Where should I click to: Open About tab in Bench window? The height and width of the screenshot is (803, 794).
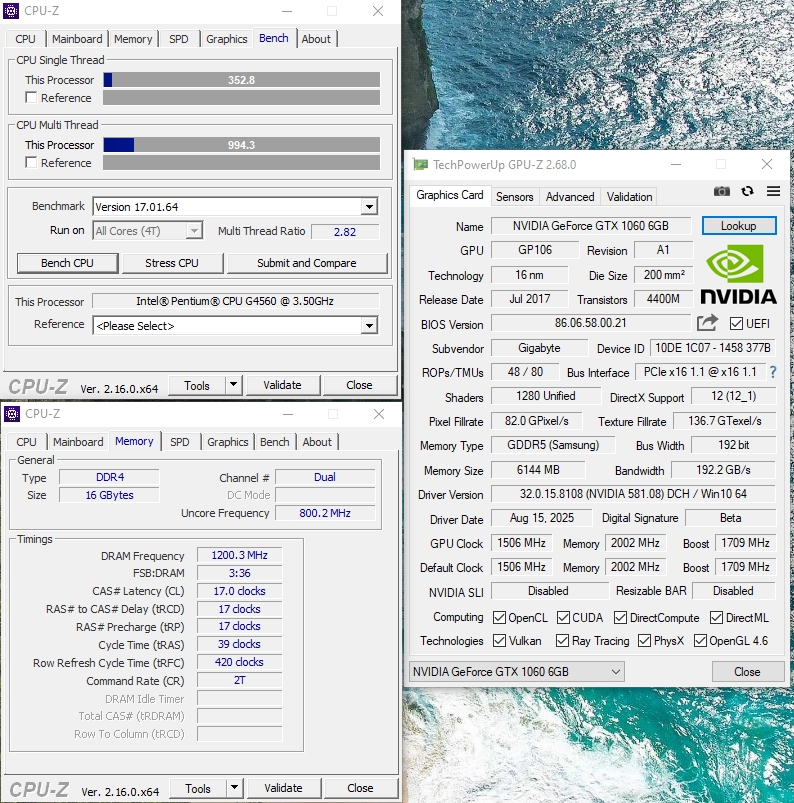pyautogui.click(x=316, y=39)
